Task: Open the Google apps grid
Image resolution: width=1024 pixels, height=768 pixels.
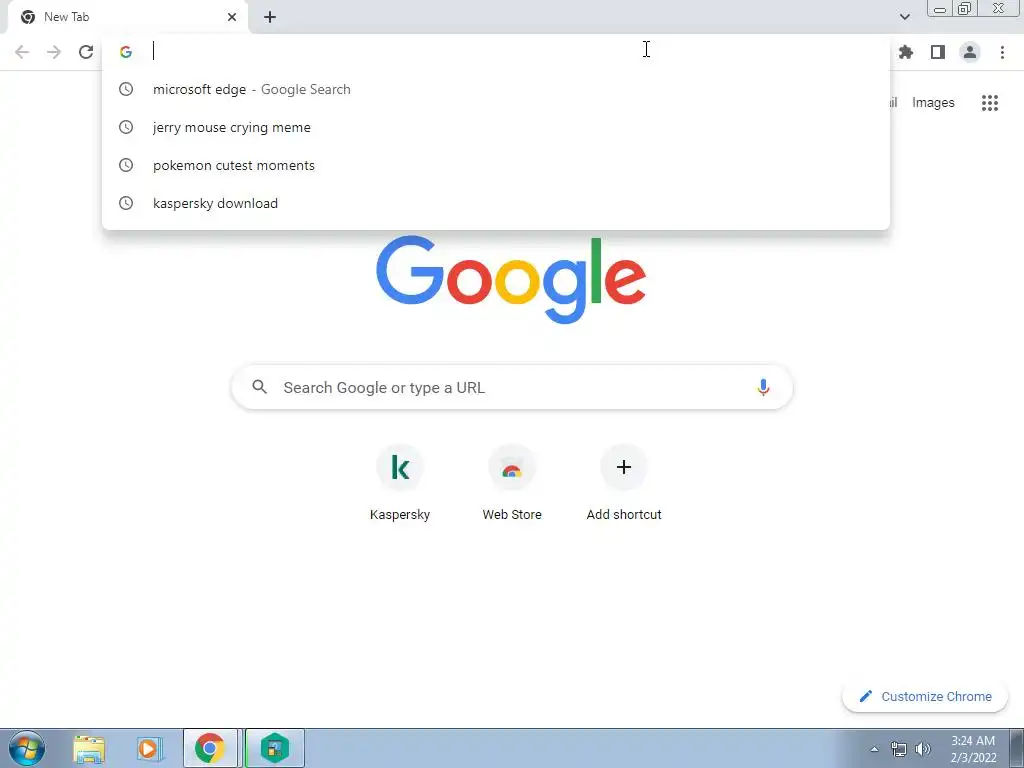Action: point(990,103)
